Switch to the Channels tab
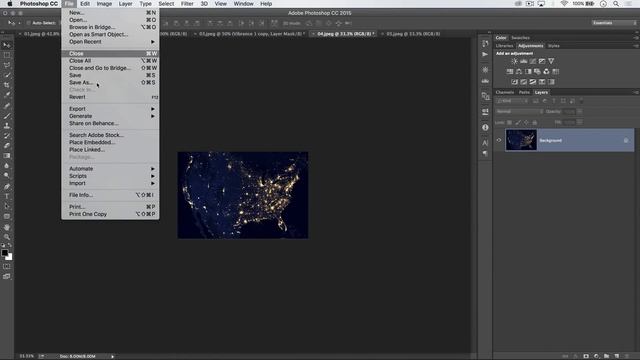Screen dimensions: 640x360 point(505,92)
